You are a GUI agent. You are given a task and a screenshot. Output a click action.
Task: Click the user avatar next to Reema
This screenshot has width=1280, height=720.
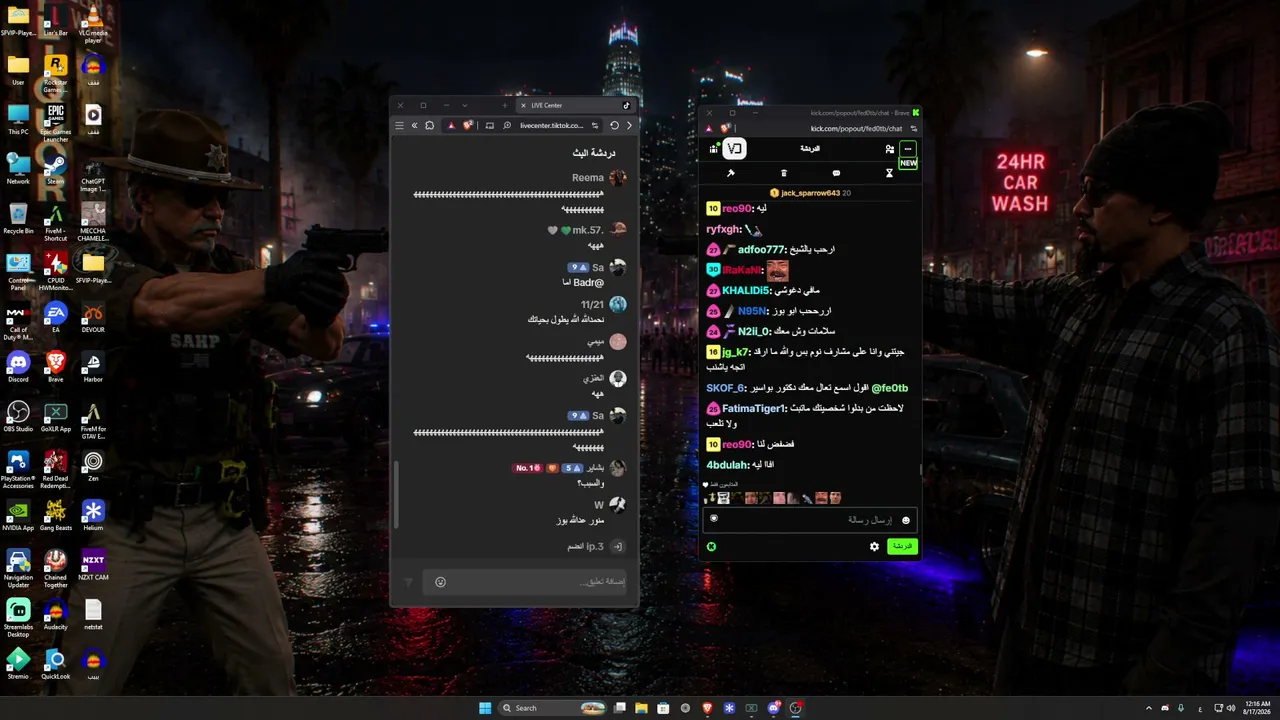618,178
